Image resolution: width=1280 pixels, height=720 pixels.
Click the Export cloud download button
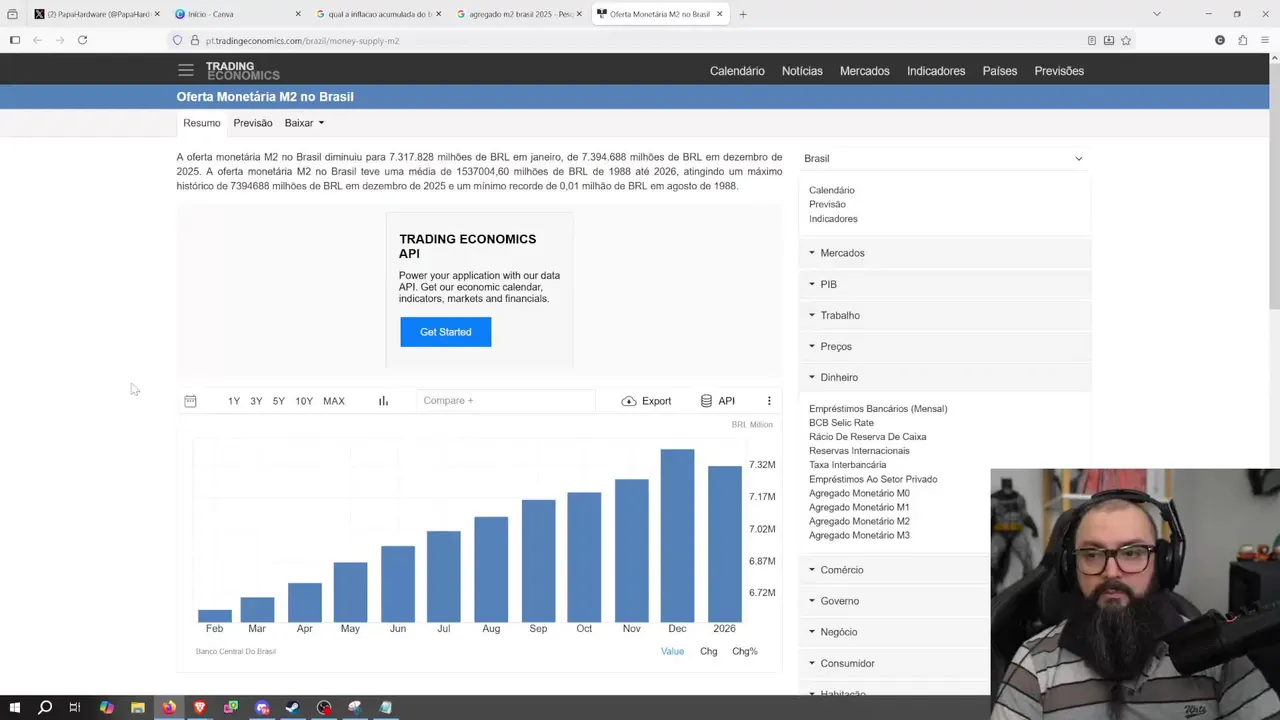(x=646, y=401)
